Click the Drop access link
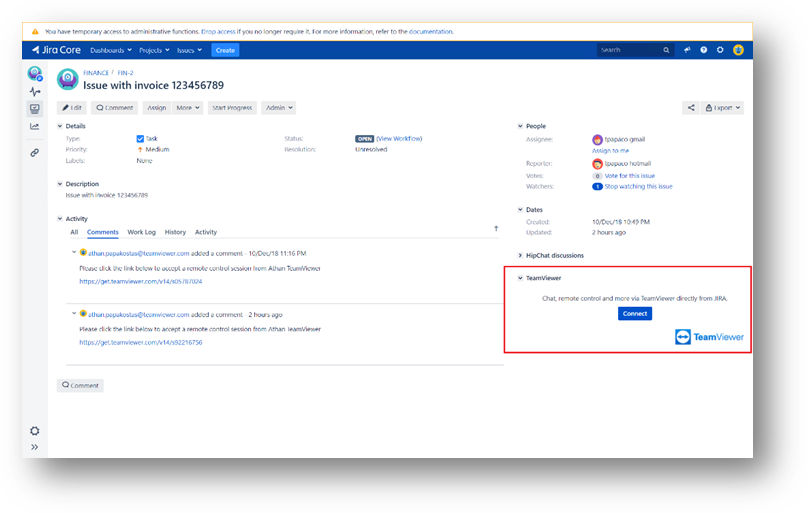The height and width of the screenshot is (513, 808). pyautogui.click(x=218, y=31)
